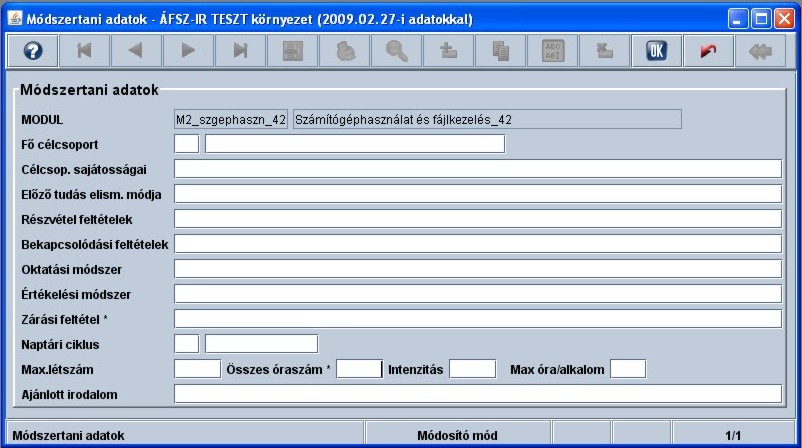
Task: Click the Fő célcsoport code field
Action: coord(186,144)
